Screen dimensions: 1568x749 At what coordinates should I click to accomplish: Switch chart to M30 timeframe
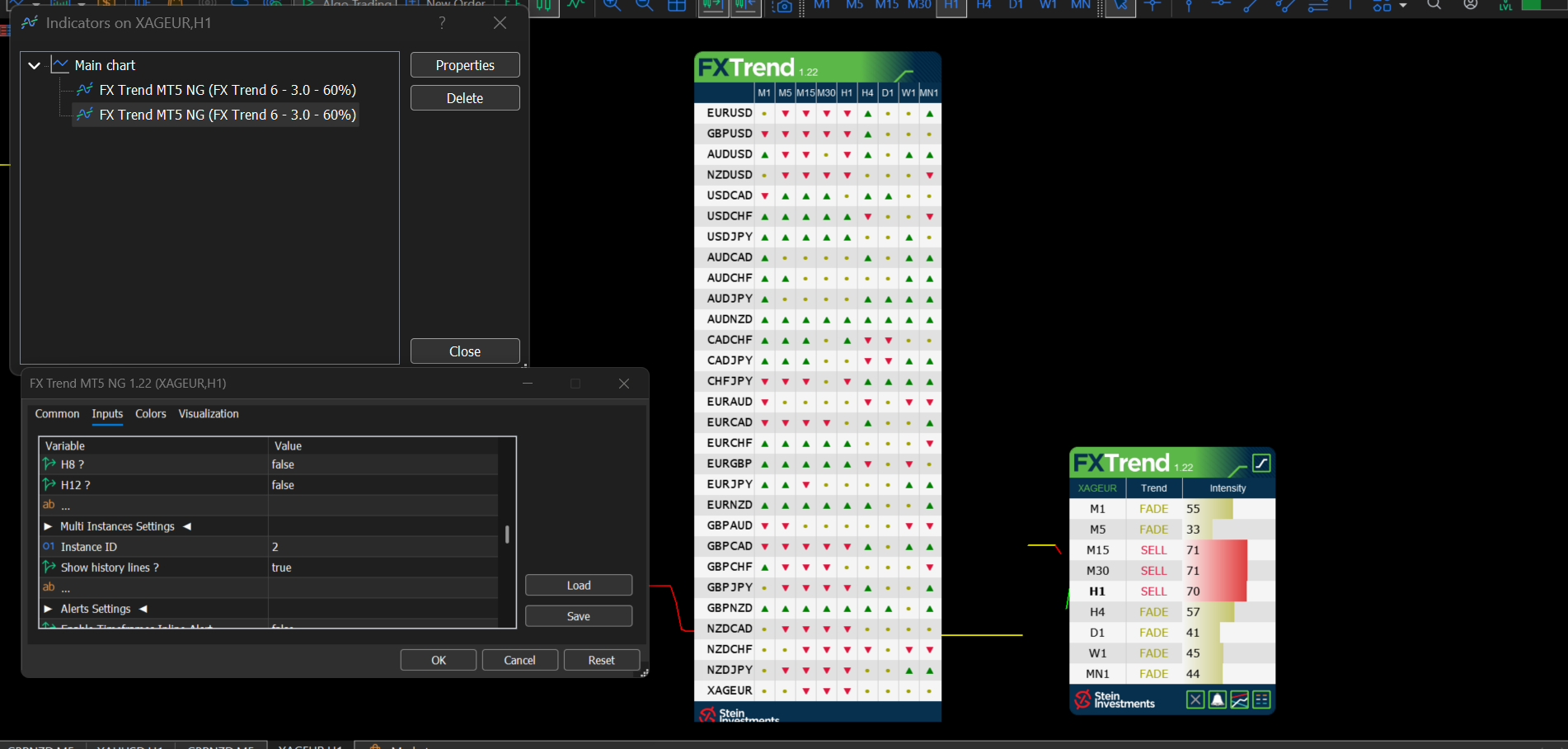[919, 5]
